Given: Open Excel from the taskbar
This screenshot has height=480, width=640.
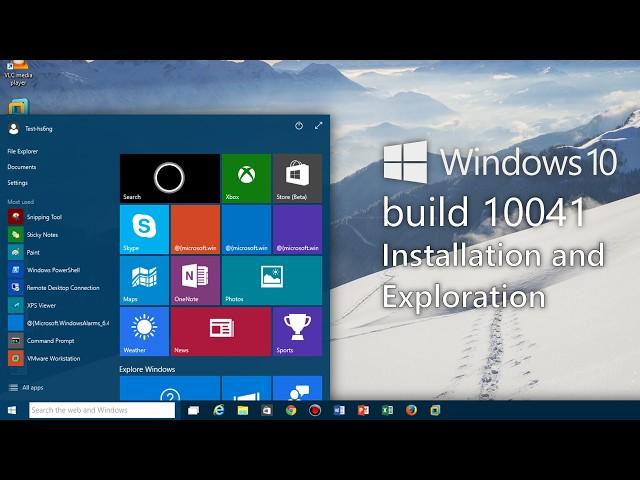Looking at the screenshot, I should 387,410.
